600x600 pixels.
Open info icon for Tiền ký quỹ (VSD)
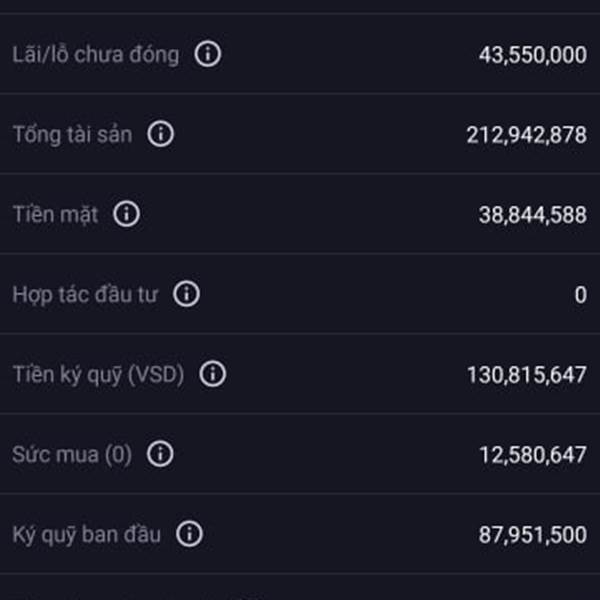pyautogui.click(x=213, y=374)
